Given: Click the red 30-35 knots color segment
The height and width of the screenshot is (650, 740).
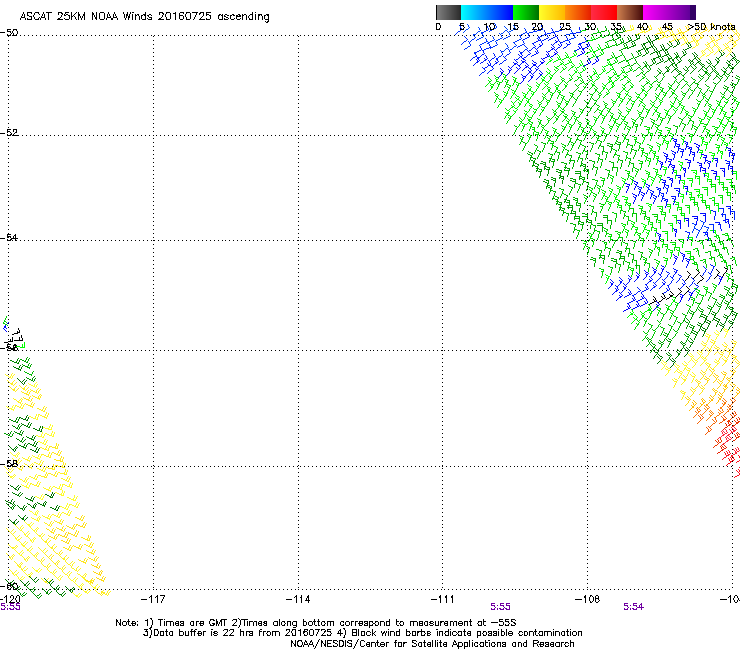Looking at the screenshot, I should pos(604,12).
